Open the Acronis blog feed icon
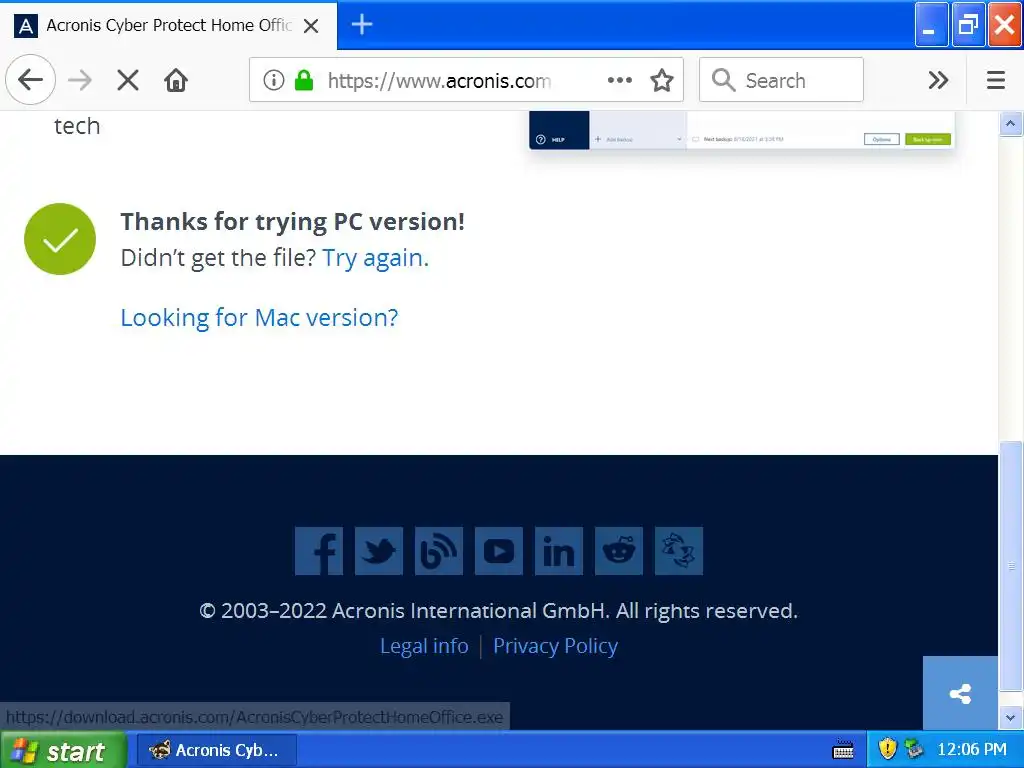The image size is (1024, 768). [439, 551]
